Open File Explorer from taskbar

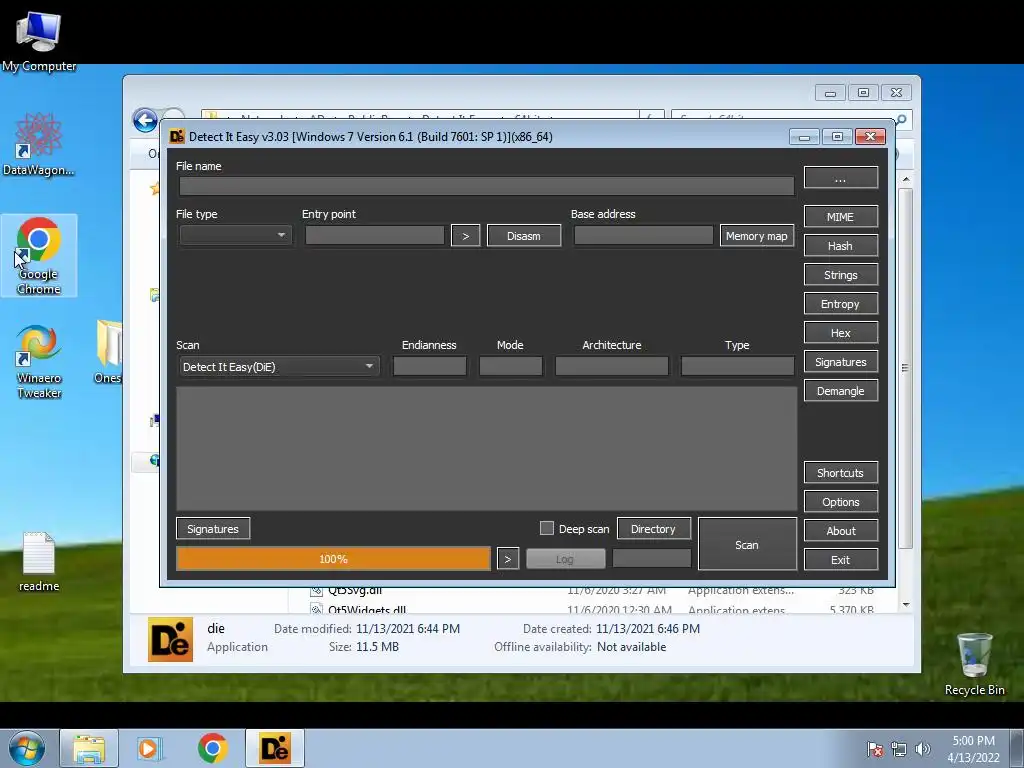tap(89, 748)
